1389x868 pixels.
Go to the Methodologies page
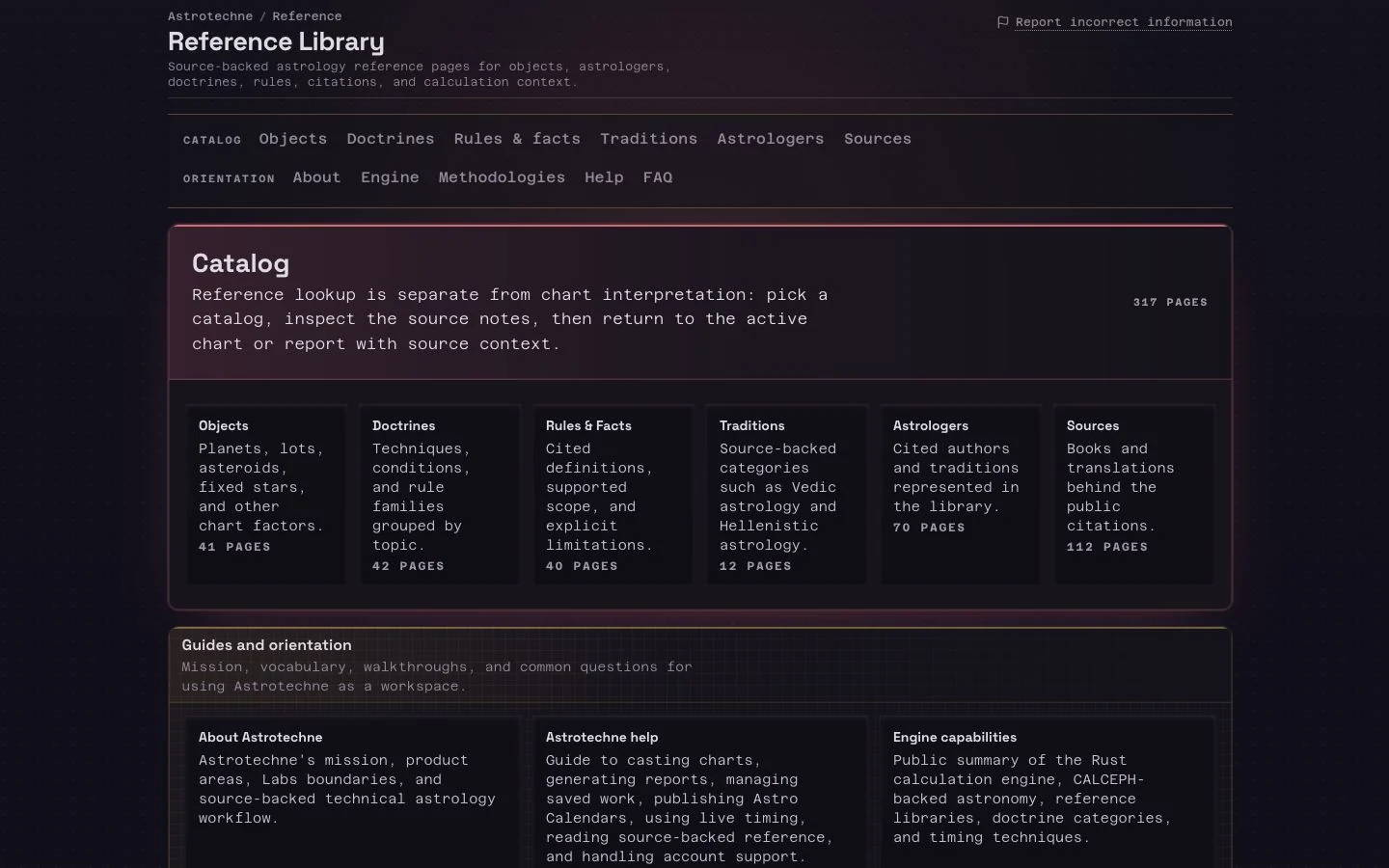[502, 177]
